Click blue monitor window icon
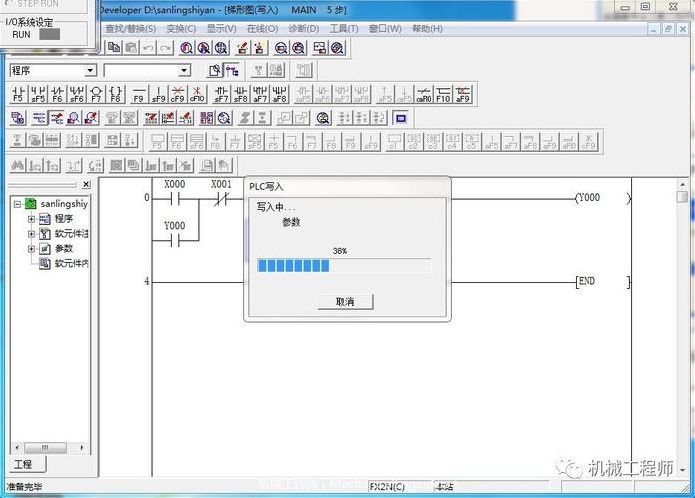Viewport: 695px width, 498px height. pos(401,118)
